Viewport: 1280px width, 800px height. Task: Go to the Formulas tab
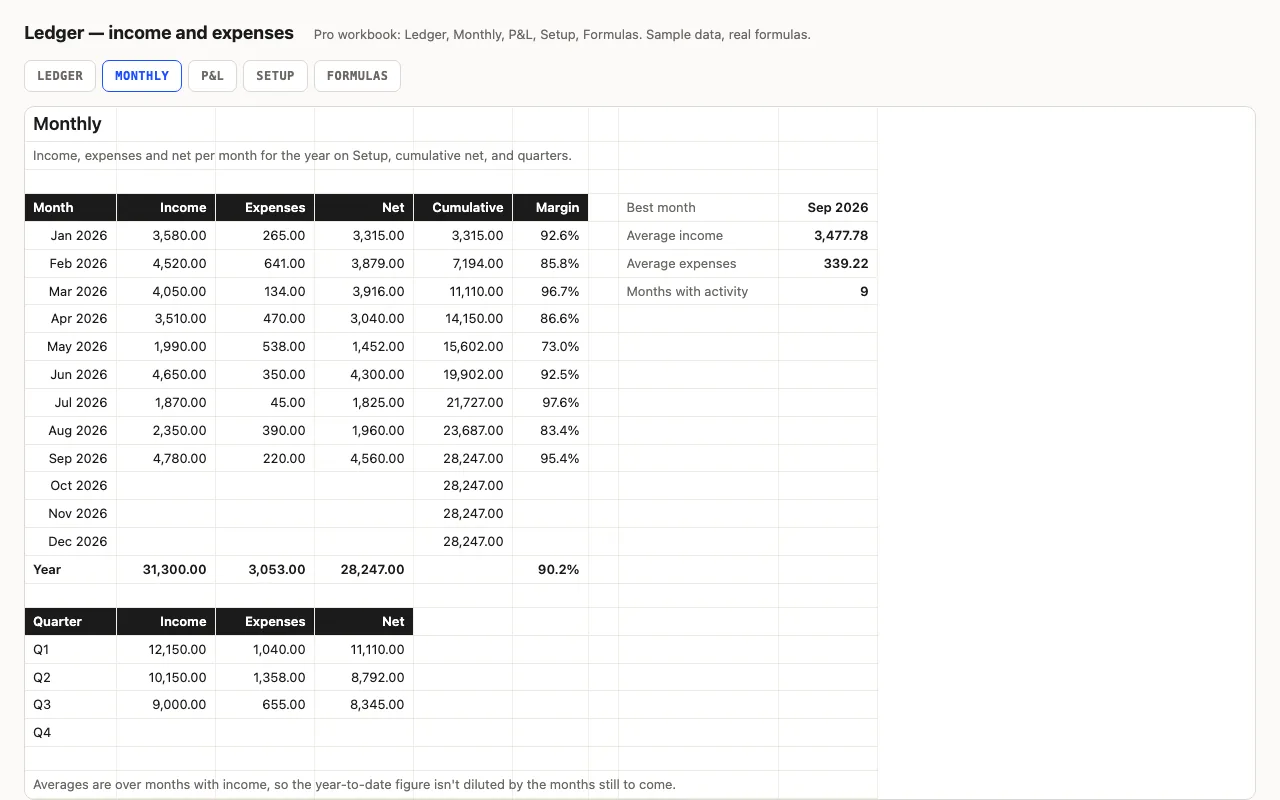[357, 76]
